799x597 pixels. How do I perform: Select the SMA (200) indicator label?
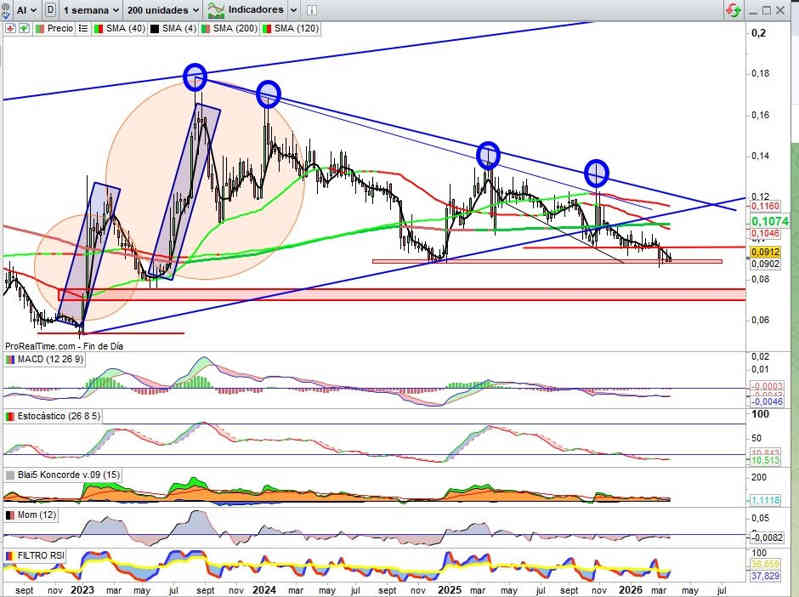[236, 30]
